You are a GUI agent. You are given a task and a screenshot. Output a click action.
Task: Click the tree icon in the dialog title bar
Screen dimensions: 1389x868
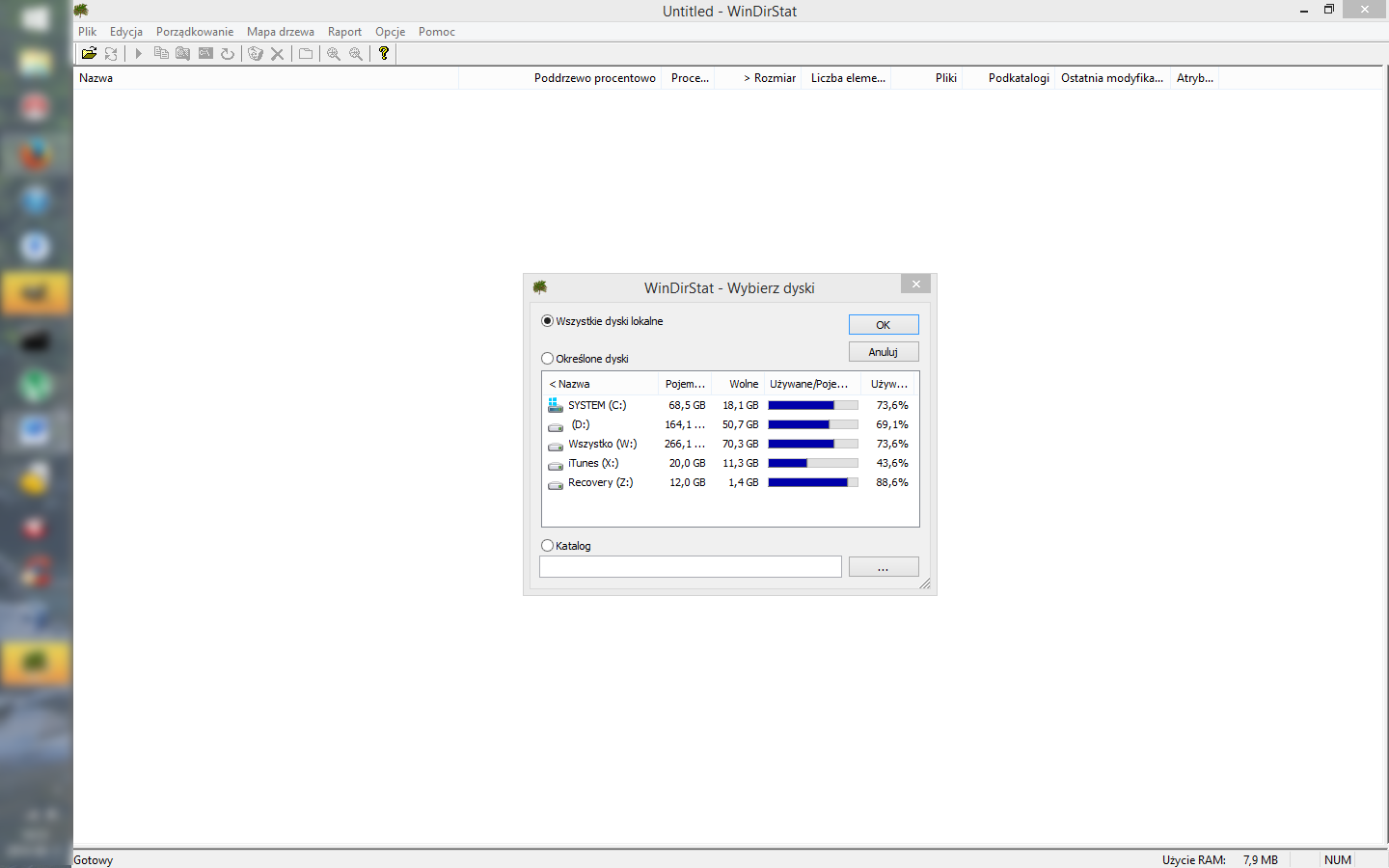point(540,287)
